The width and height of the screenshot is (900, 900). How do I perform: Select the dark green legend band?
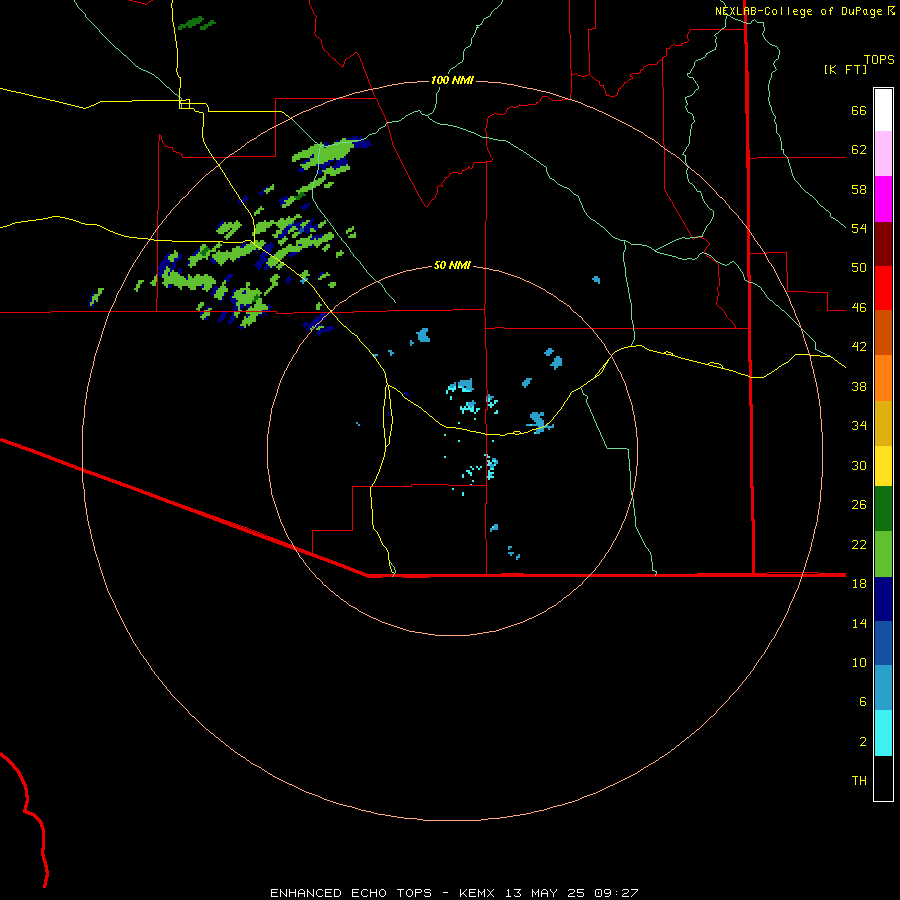click(883, 509)
